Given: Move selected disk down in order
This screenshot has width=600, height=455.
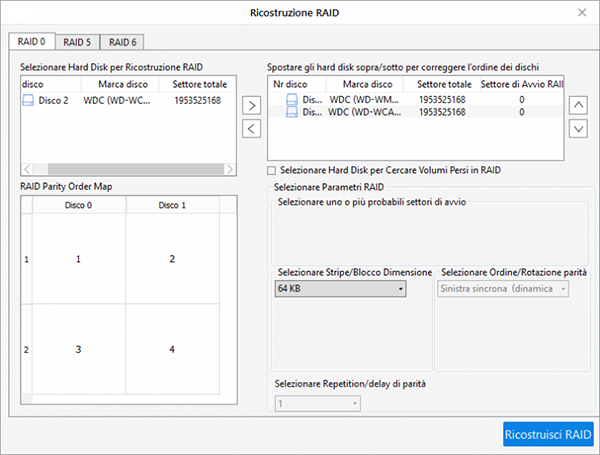Looking at the screenshot, I should click(x=578, y=129).
